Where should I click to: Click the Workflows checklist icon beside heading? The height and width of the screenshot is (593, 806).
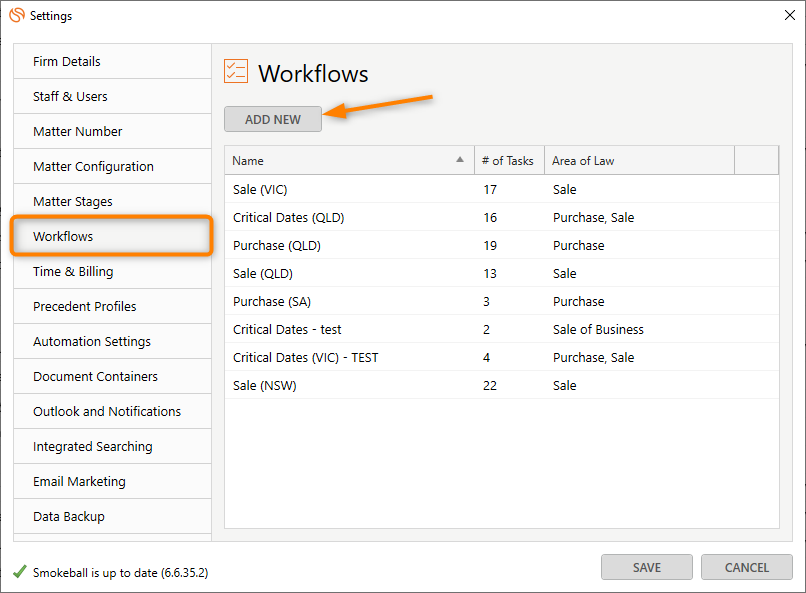236,71
